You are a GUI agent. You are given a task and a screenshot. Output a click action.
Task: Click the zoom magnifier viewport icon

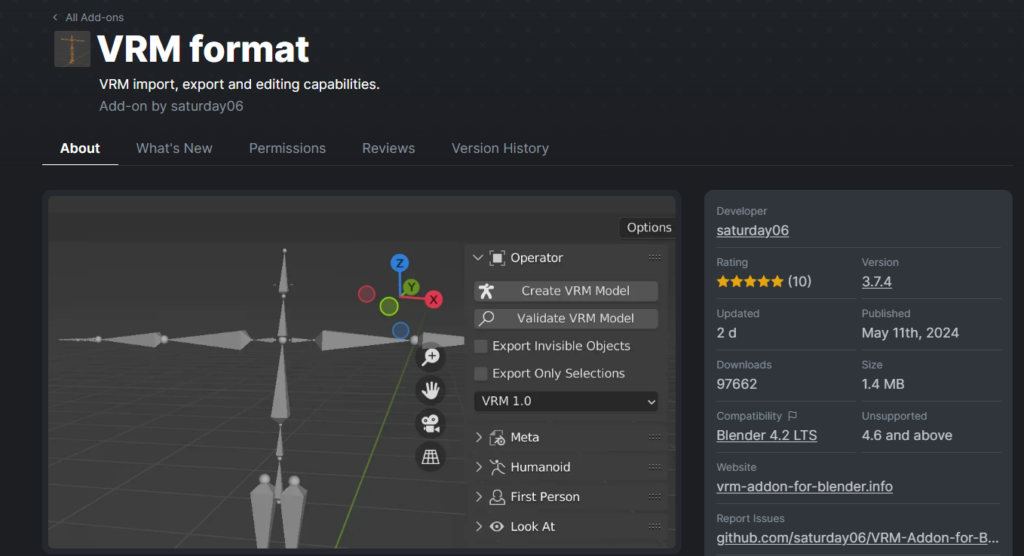(x=430, y=357)
